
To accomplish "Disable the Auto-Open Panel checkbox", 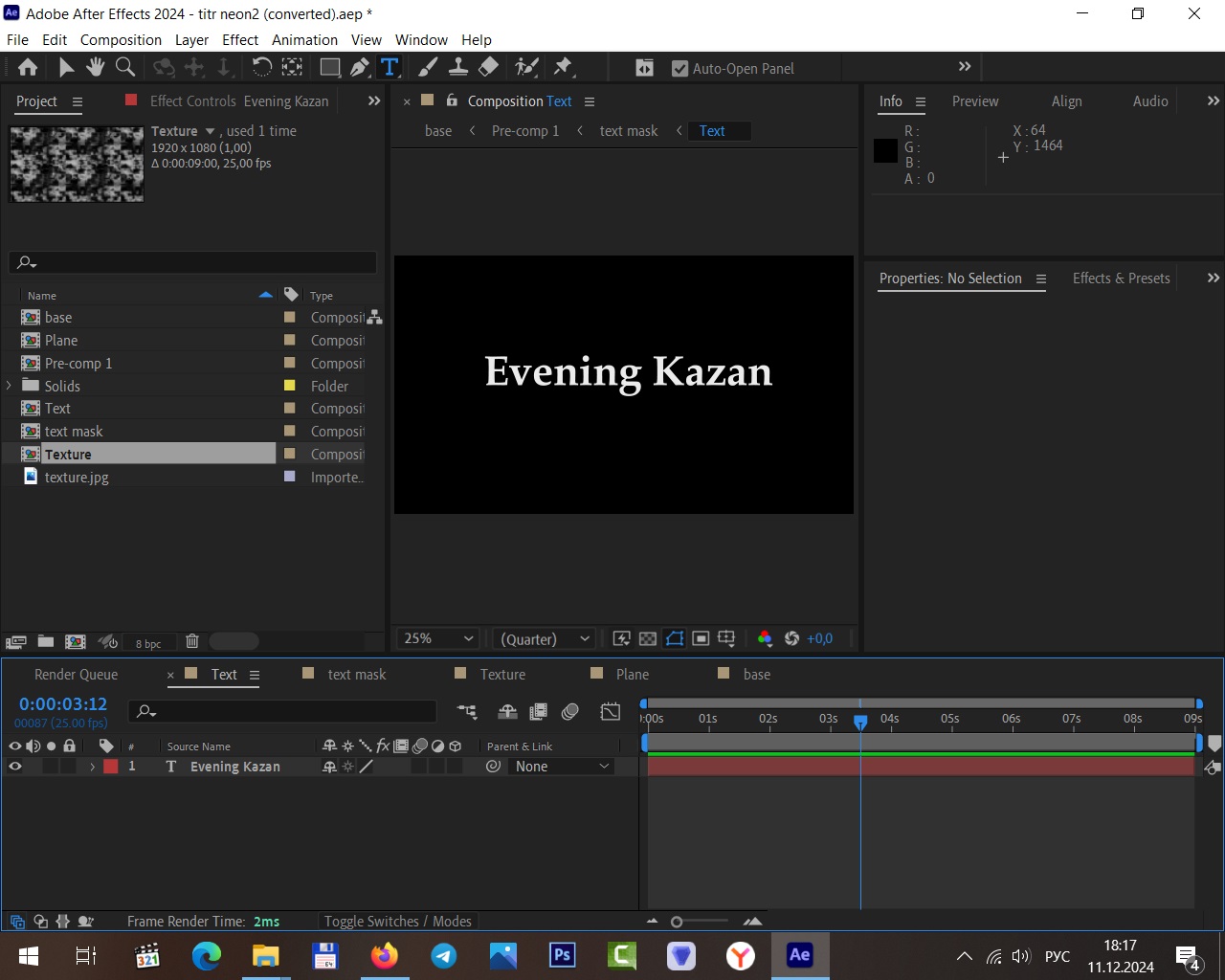I will tap(679, 69).
